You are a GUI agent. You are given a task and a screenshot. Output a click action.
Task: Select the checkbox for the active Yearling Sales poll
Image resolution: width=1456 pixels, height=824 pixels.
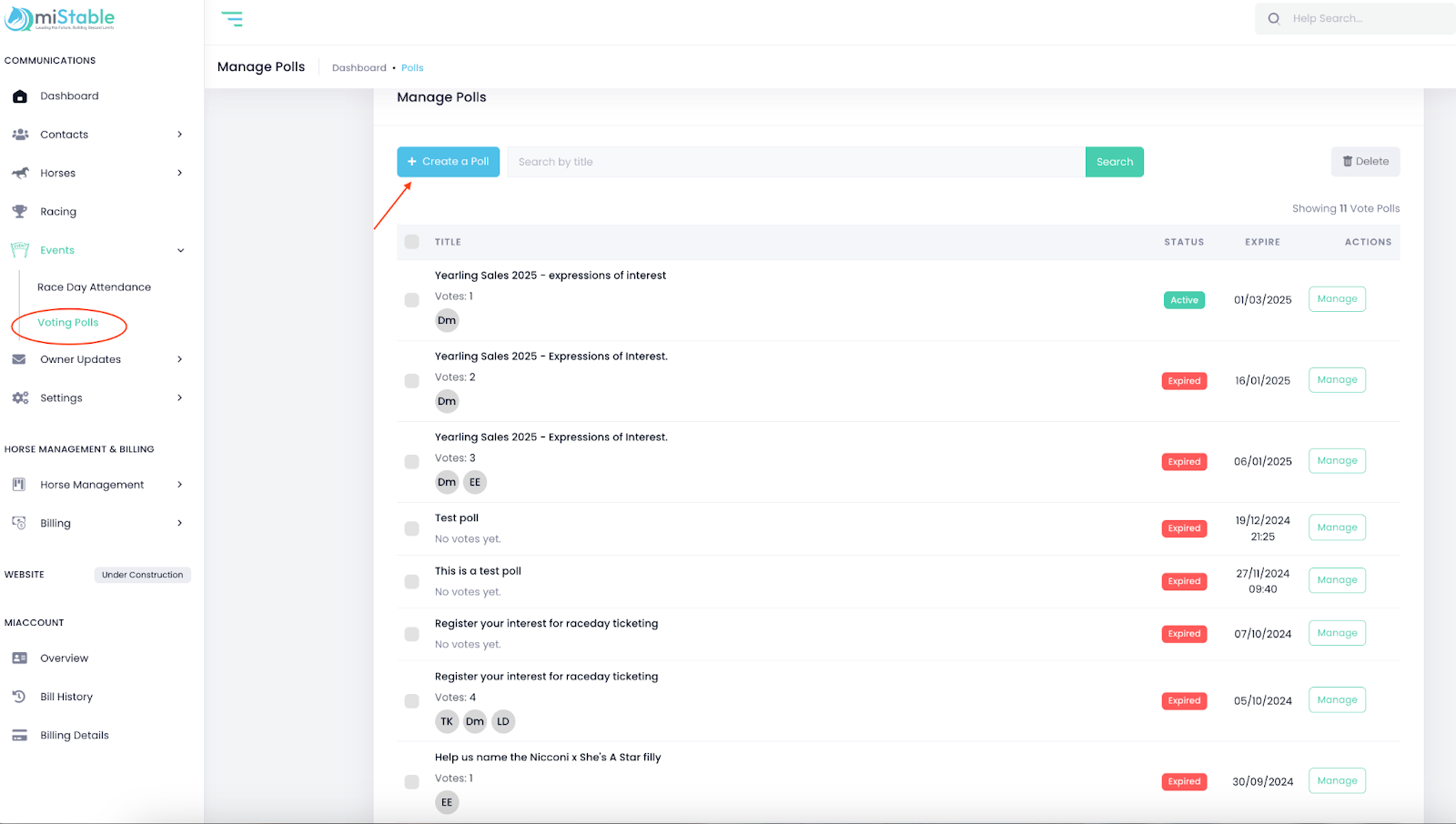(x=412, y=300)
